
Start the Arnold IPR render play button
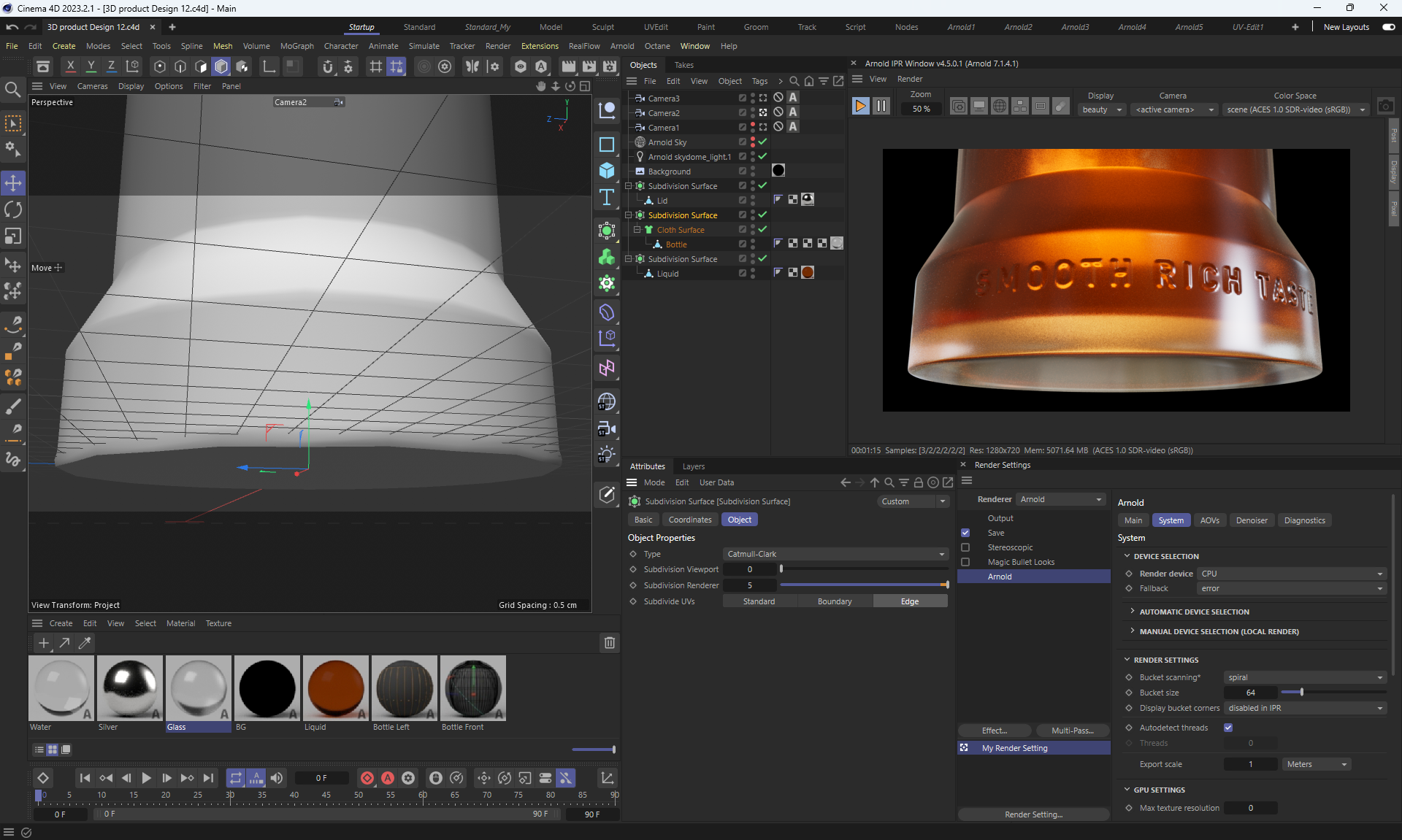[x=860, y=106]
